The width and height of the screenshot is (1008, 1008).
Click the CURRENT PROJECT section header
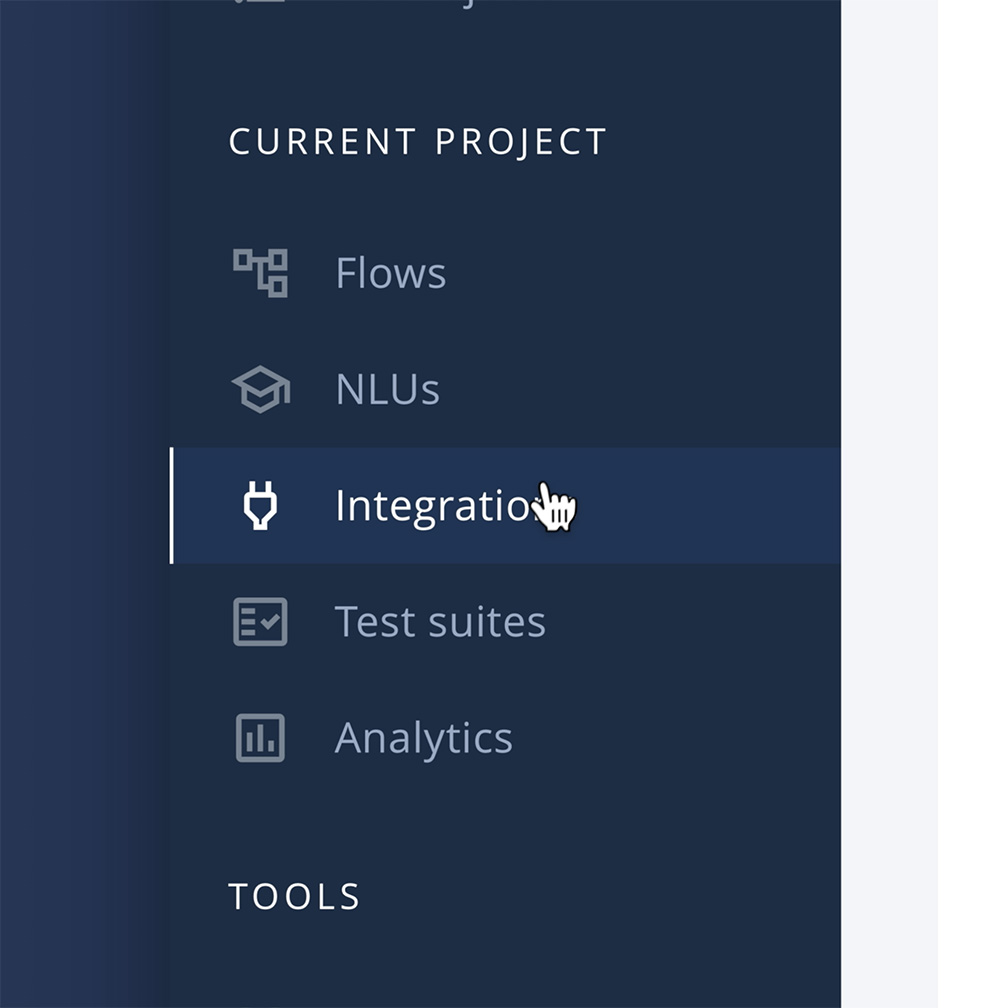click(x=416, y=141)
